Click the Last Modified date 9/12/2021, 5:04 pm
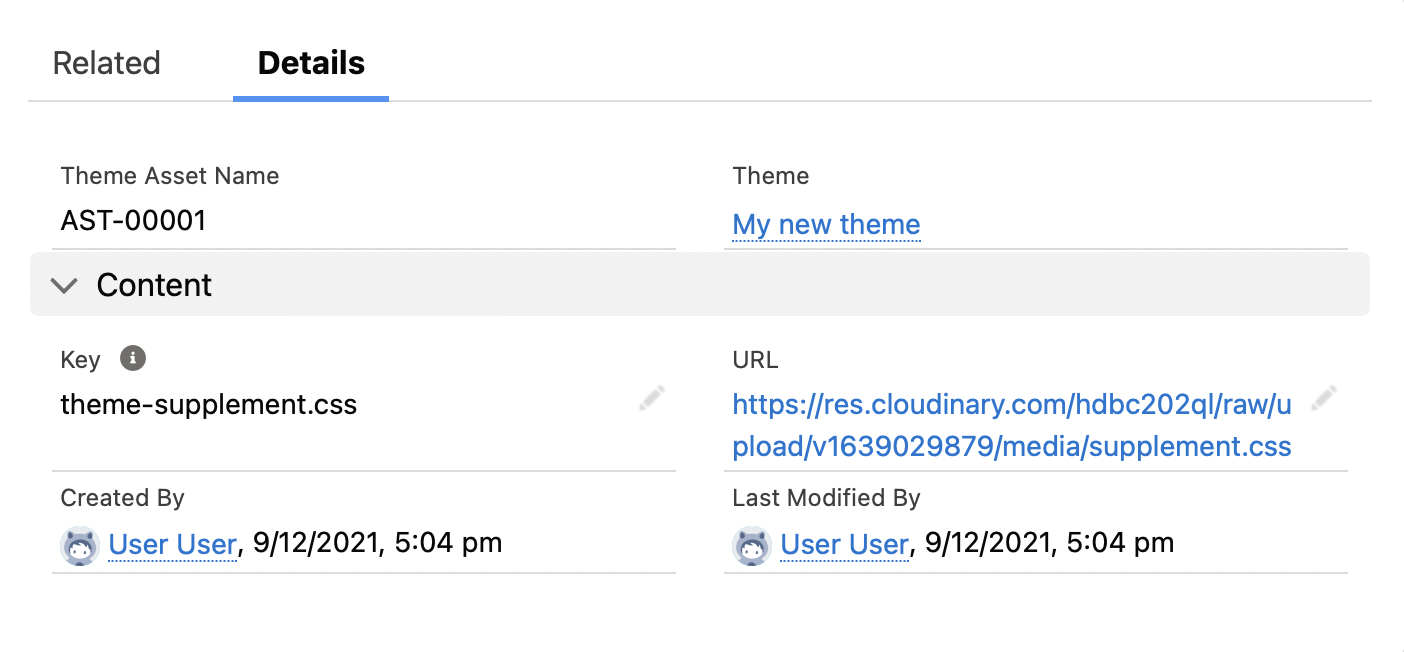1404x652 pixels. (1049, 544)
